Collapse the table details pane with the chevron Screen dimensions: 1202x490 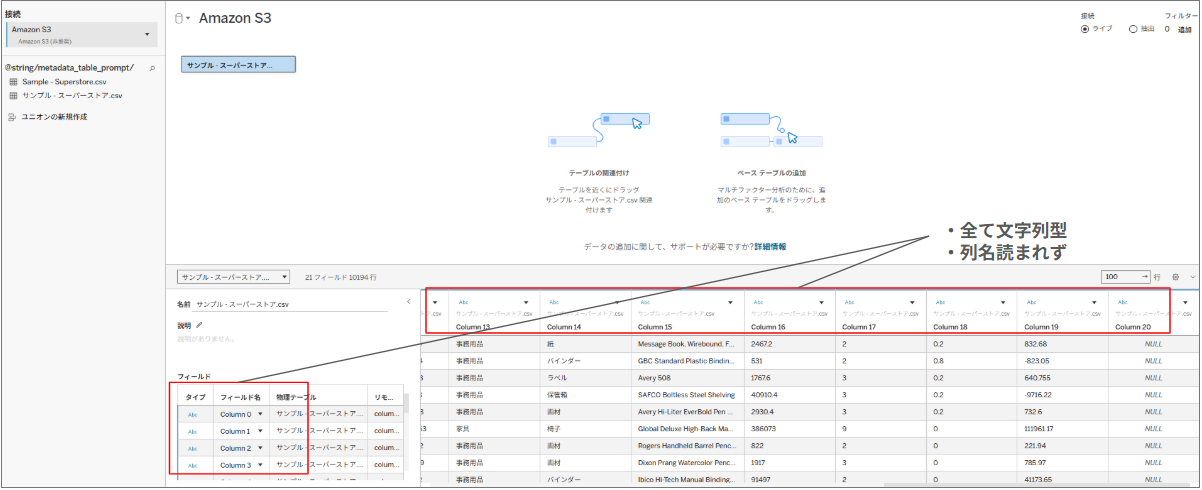coord(408,301)
